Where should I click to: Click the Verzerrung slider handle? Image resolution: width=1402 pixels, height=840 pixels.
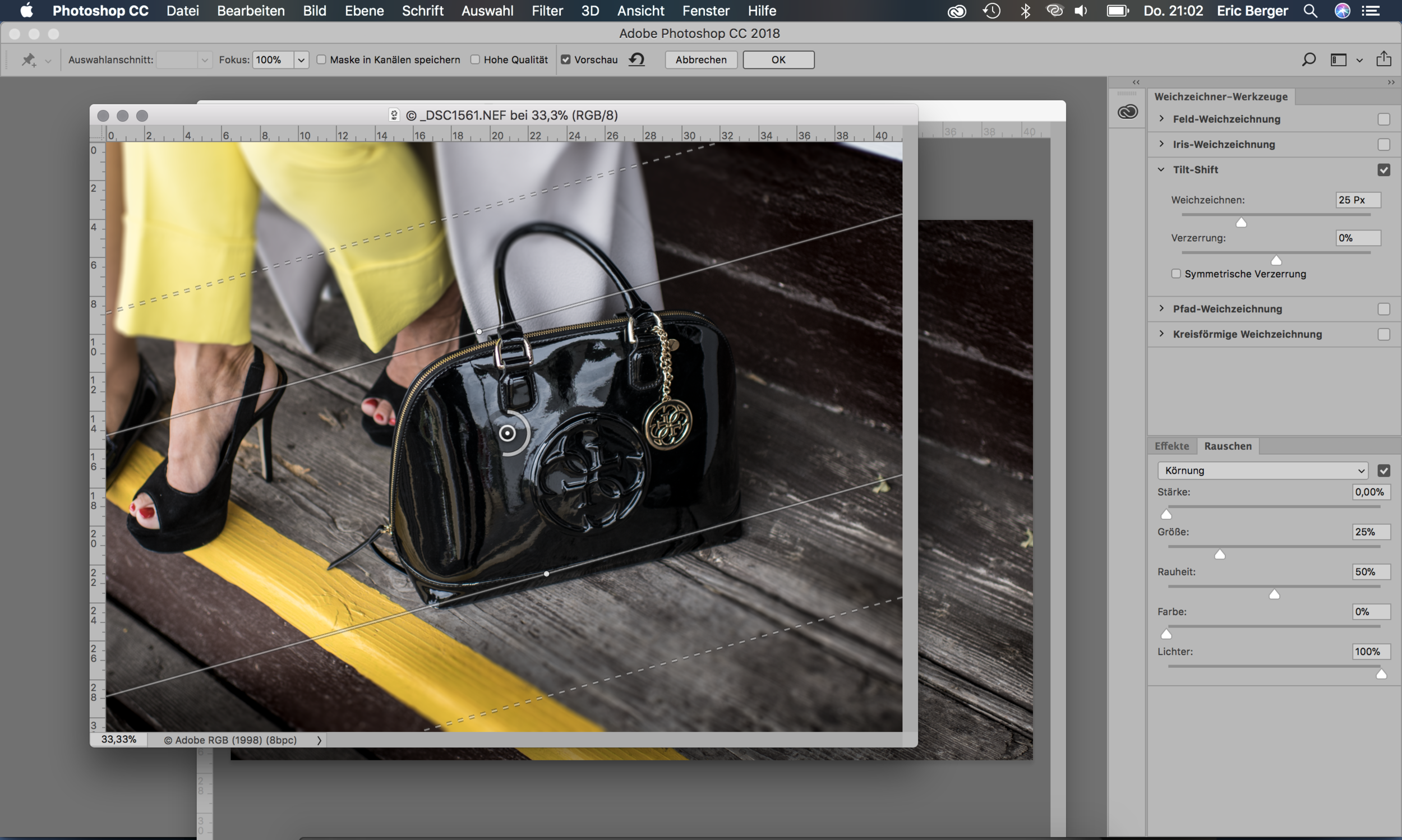[x=1276, y=260]
